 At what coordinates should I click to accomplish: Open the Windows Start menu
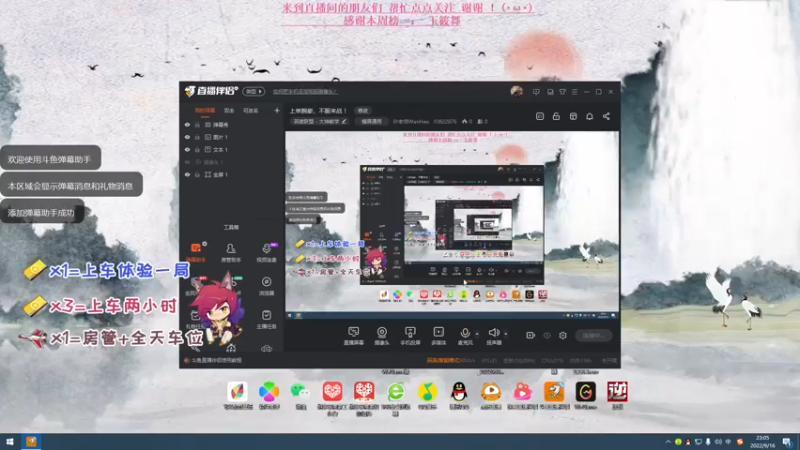coord(10,442)
